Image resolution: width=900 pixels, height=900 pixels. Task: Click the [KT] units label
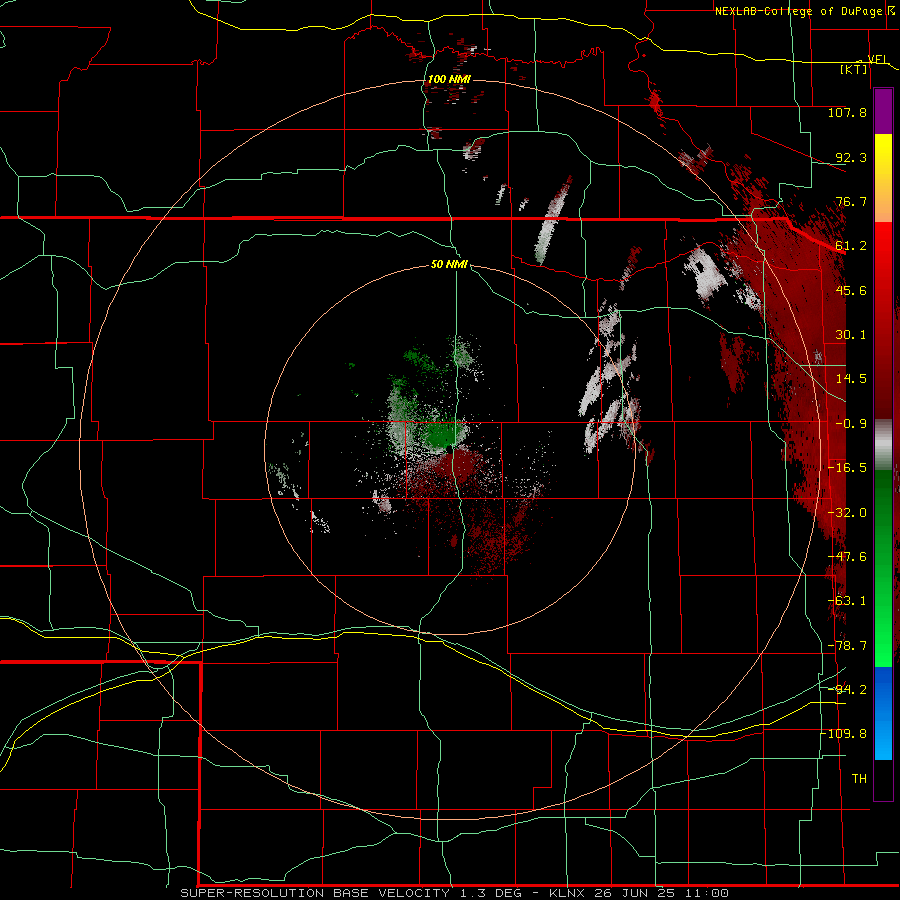click(x=854, y=69)
